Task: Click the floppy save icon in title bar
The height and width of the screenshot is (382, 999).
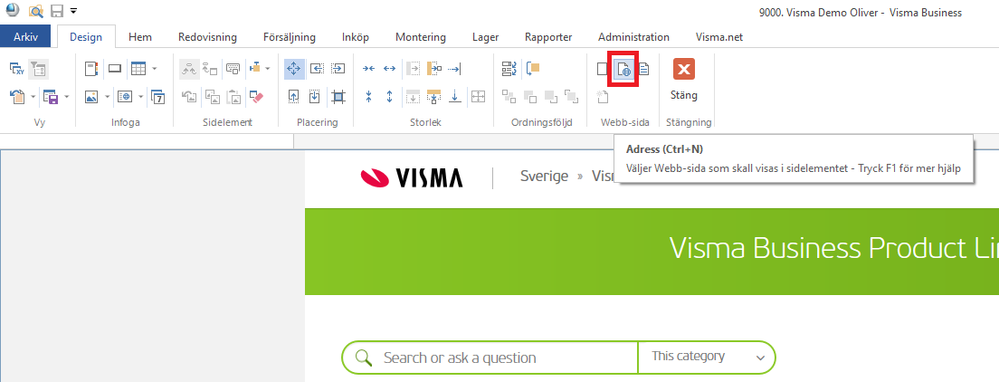Action: tap(57, 11)
